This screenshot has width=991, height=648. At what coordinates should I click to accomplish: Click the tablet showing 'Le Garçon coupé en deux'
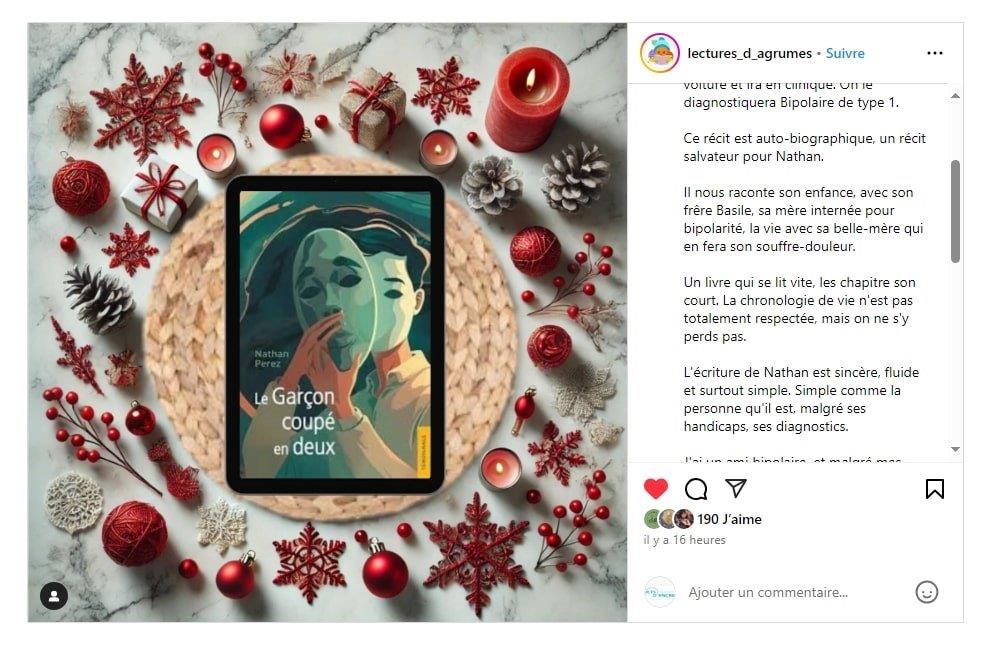click(x=335, y=335)
